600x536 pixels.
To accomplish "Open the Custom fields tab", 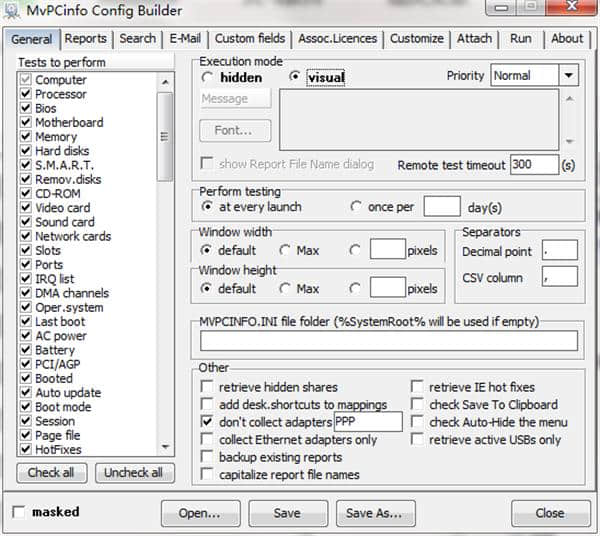I will point(250,39).
